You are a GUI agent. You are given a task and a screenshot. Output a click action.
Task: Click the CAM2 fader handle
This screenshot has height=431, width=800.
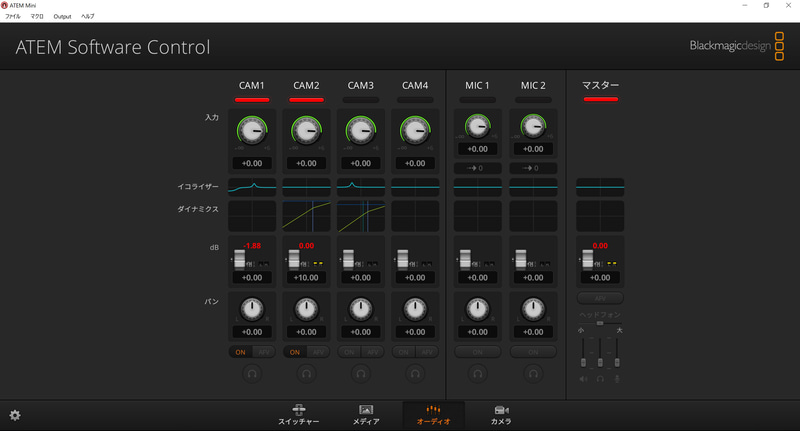294,259
